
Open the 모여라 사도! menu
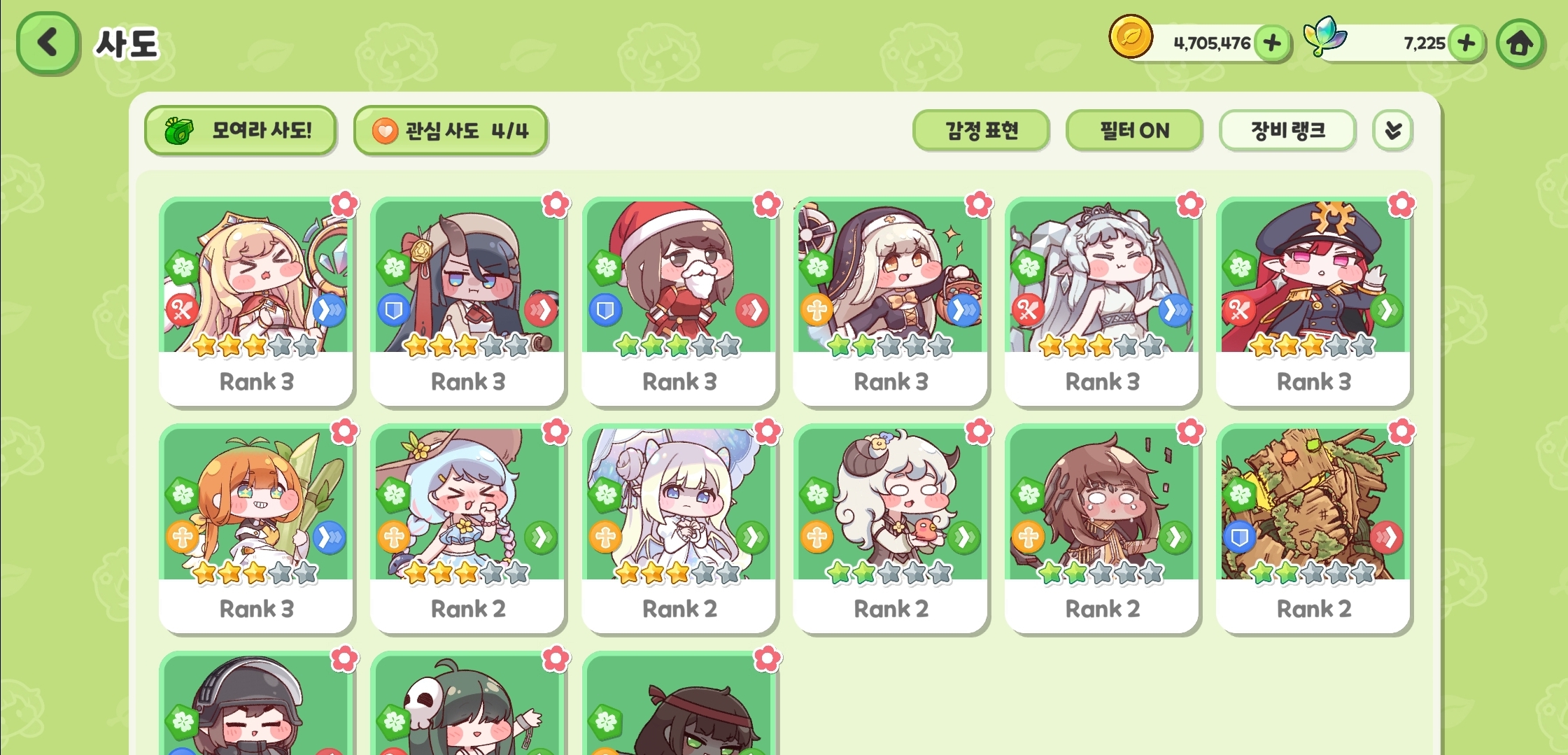click(x=241, y=130)
